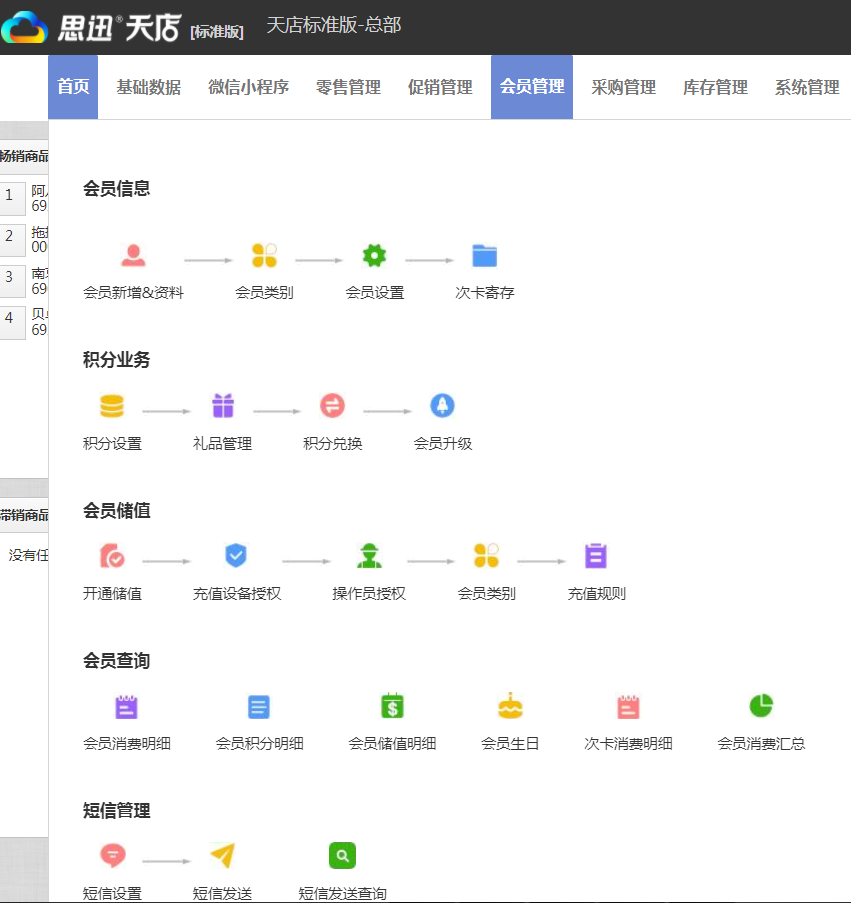
Task: View 会员生日 via the cake icon
Action: click(x=510, y=705)
